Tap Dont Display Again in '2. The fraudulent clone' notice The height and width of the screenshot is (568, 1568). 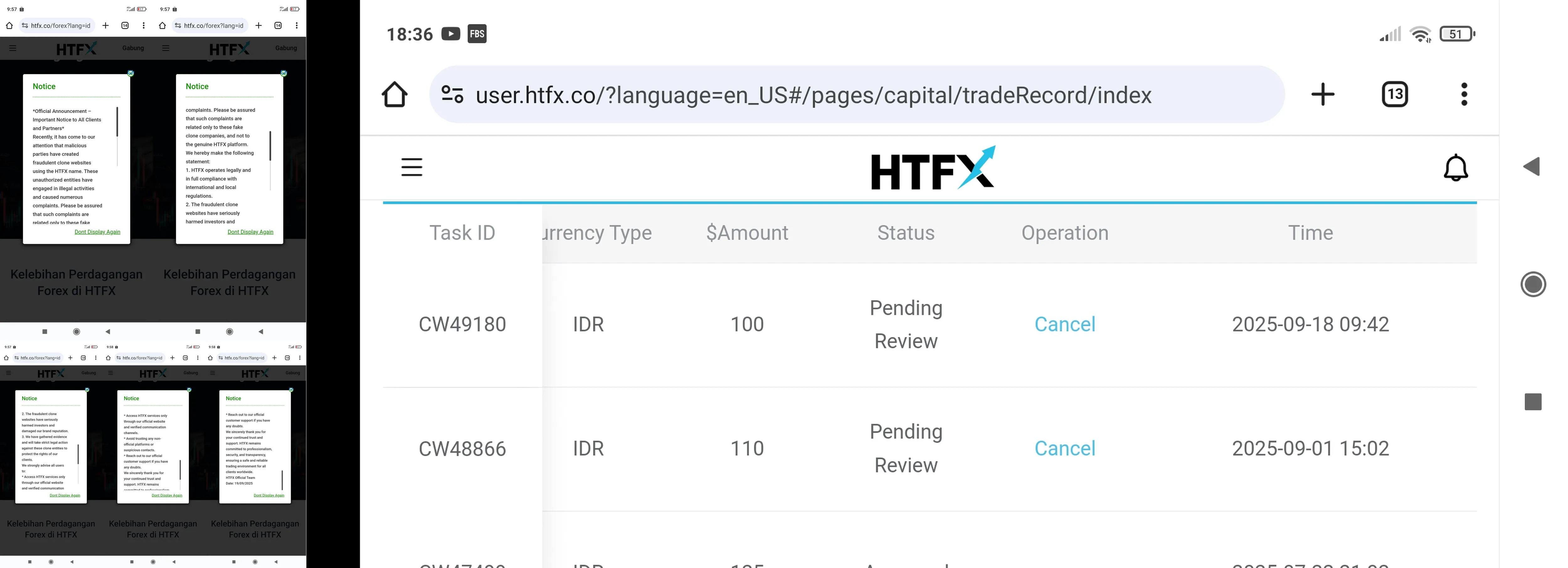tap(65, 496)
